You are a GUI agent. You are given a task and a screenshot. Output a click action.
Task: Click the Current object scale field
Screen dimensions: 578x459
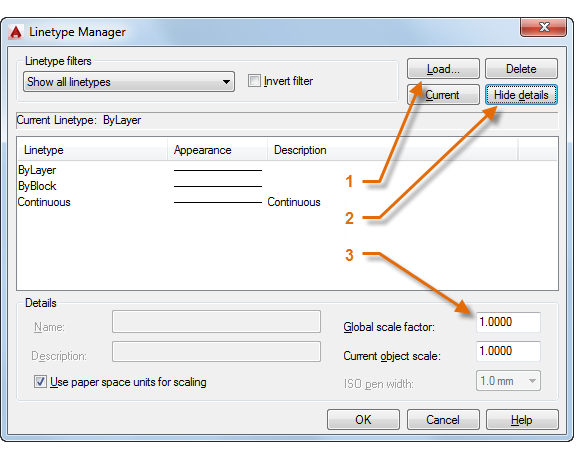(x=508, y=351)
